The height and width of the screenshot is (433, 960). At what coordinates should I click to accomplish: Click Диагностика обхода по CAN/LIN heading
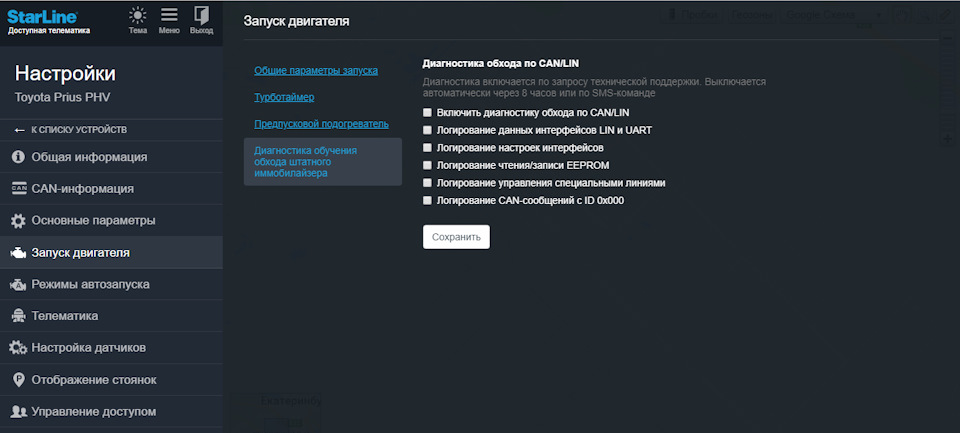pos(501,62)
